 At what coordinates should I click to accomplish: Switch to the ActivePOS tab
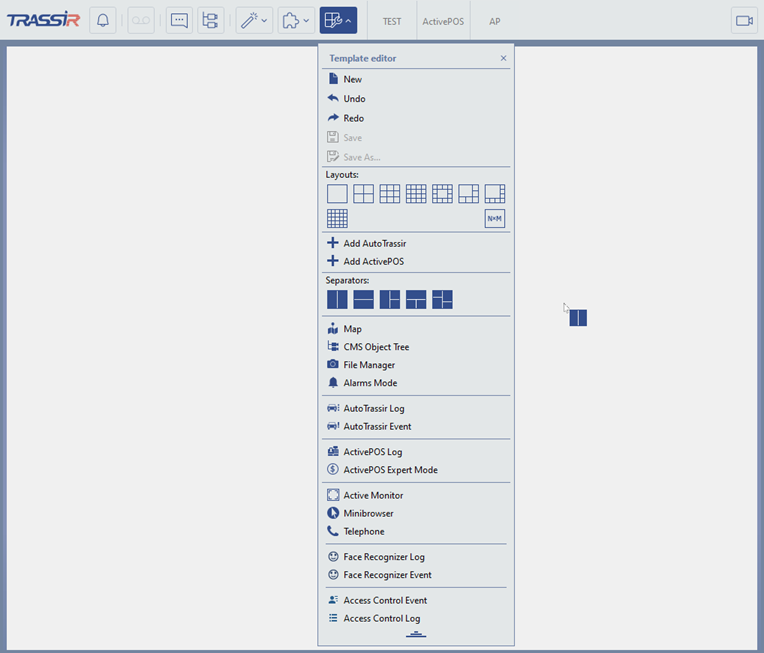click(x=442, y=21)
